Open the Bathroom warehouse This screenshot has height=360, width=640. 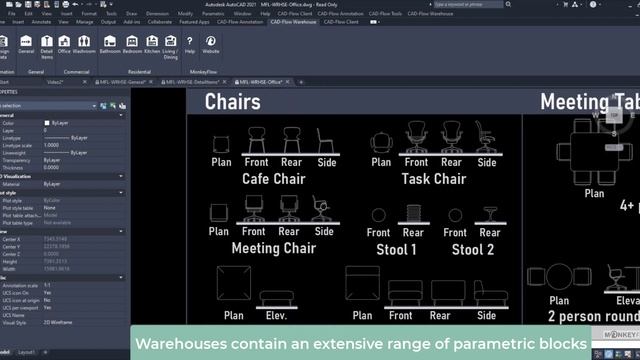[110, 44]
